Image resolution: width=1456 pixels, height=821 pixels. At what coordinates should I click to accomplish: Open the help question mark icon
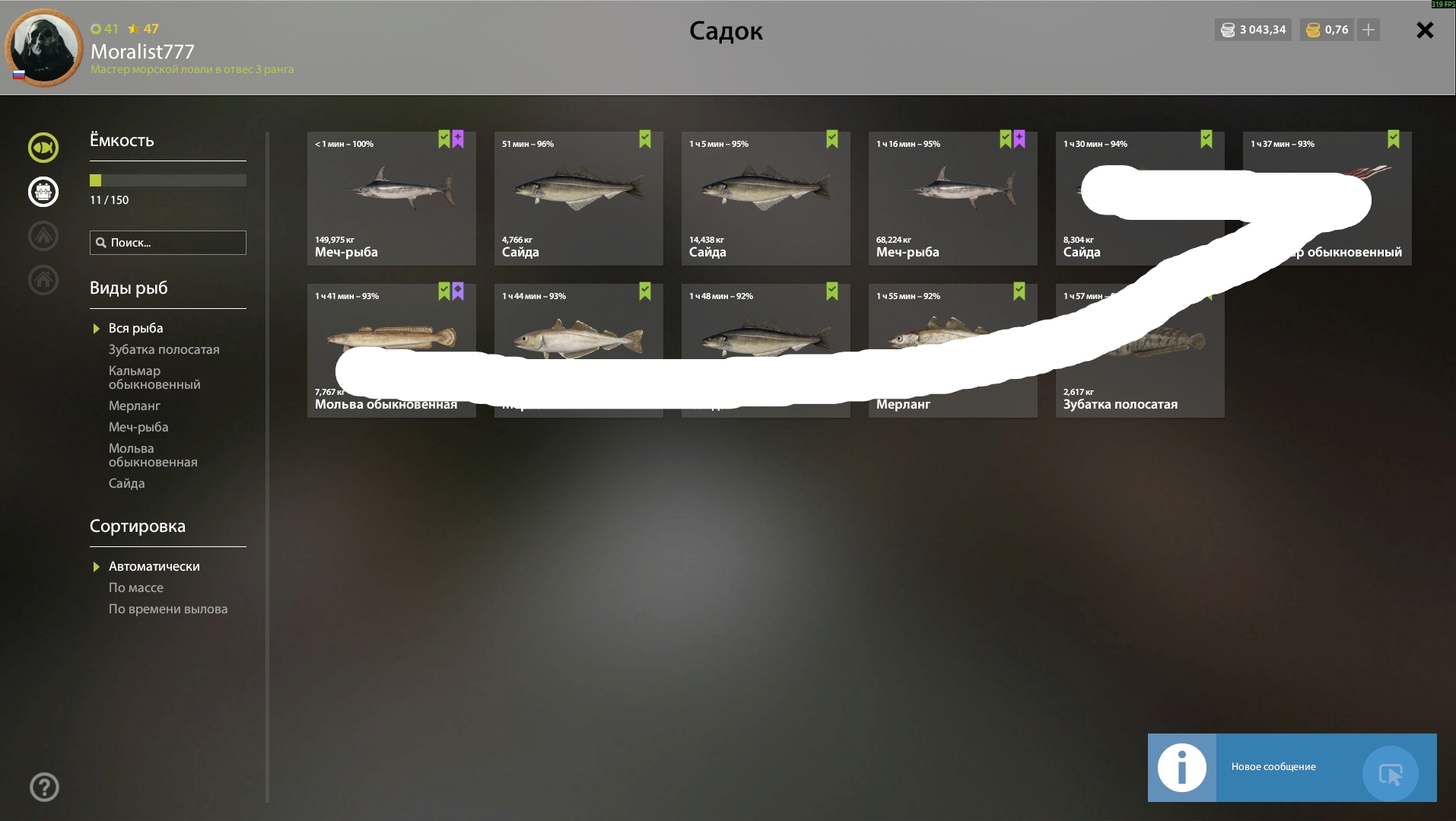pyautogui.click(x=44, y=787)
